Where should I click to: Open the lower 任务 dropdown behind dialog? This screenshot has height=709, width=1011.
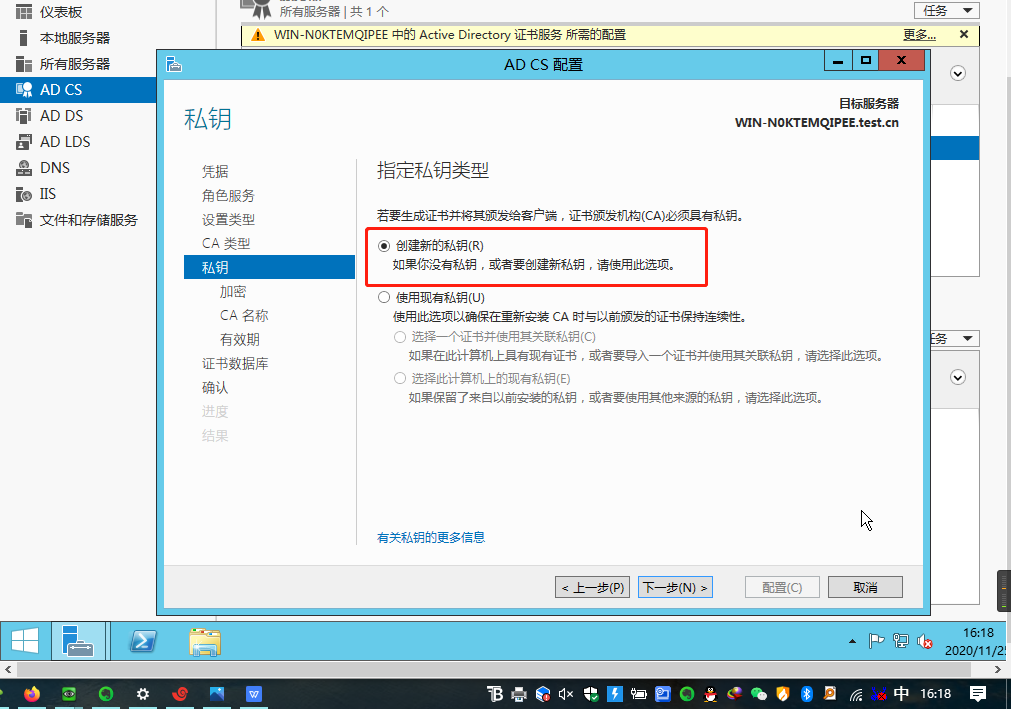955,338
